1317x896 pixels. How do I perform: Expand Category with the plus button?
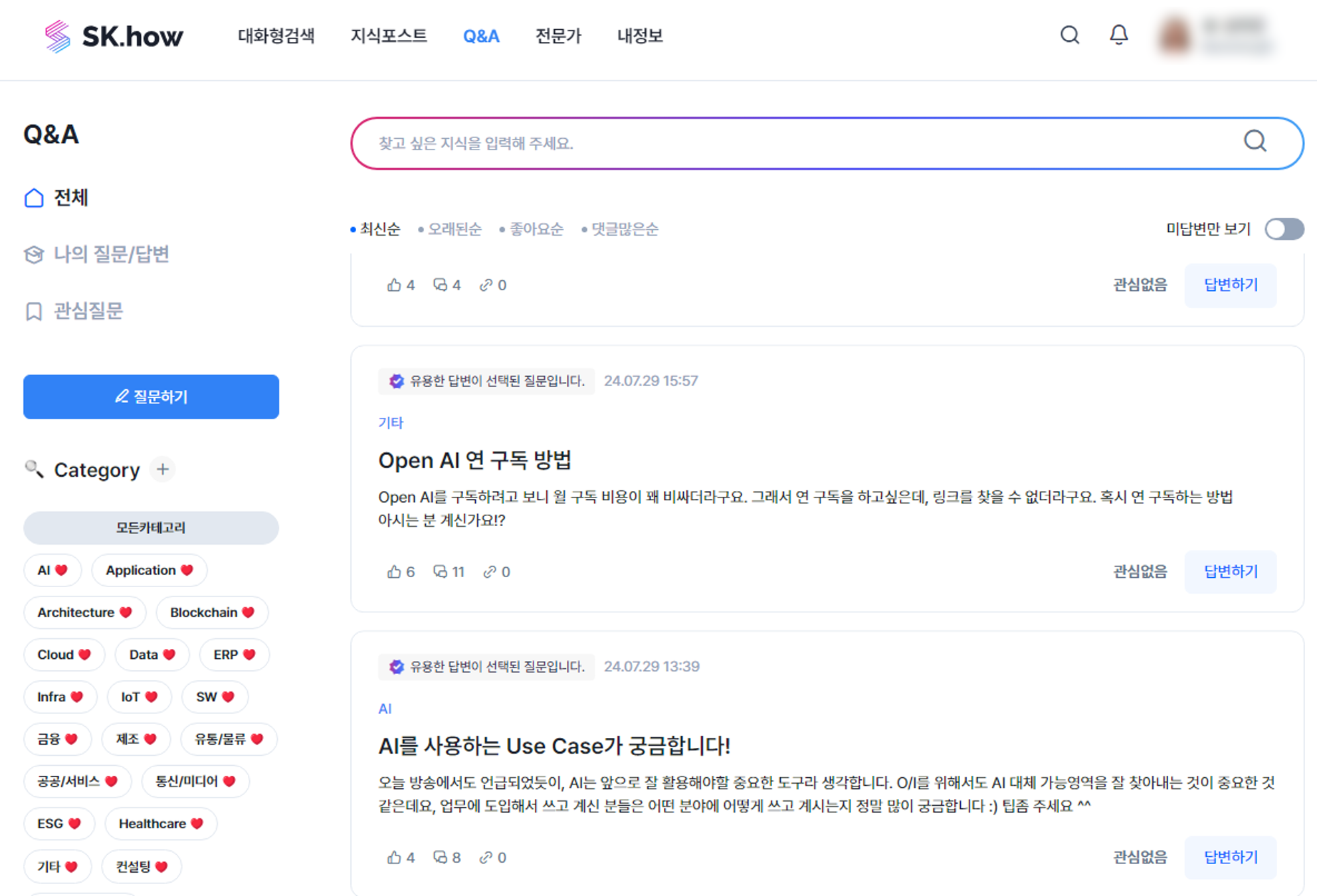pyautogui.click(x=163, y=470)
